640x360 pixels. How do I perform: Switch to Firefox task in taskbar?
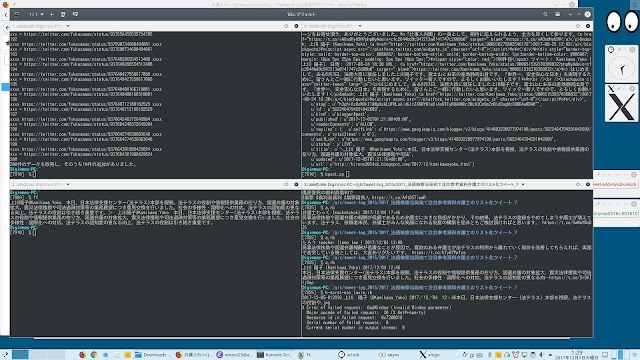click(x=193, y=355)
